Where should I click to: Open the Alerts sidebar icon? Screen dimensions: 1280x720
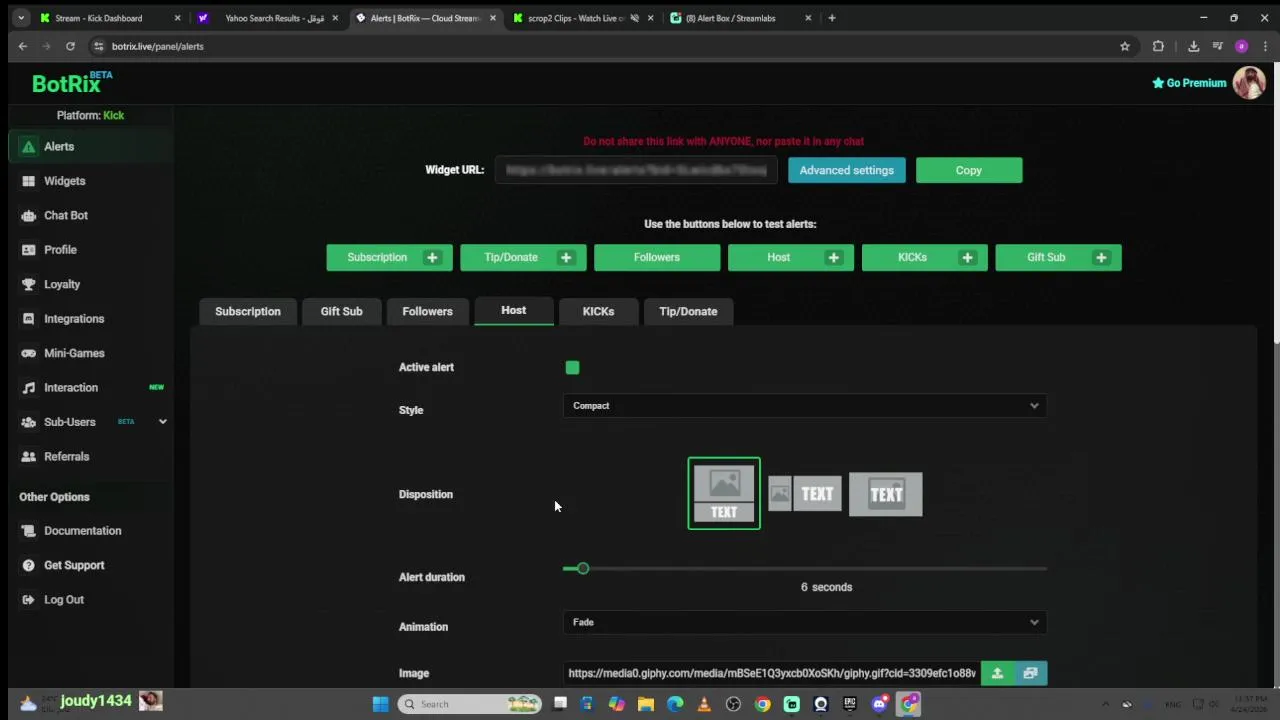tap(28, 147)
